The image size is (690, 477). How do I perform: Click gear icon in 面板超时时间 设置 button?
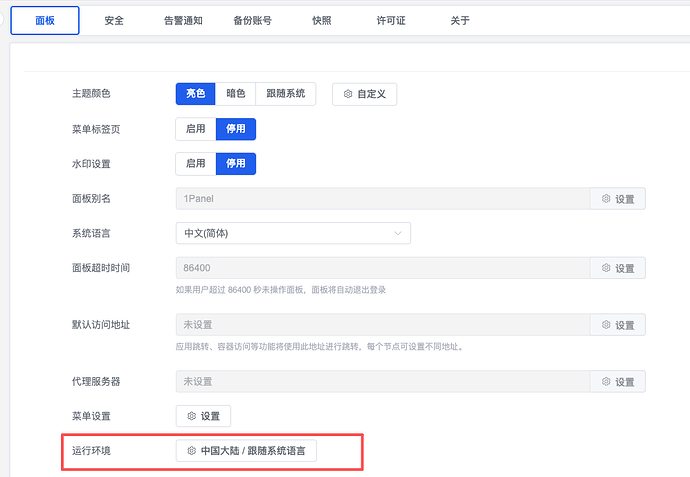(x=606, y=268)
